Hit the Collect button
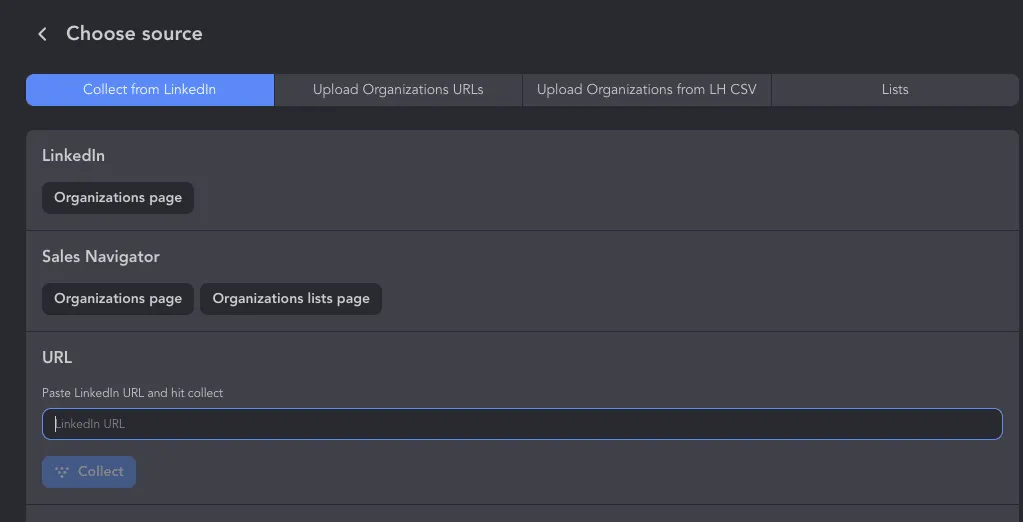 click(89, 472)
